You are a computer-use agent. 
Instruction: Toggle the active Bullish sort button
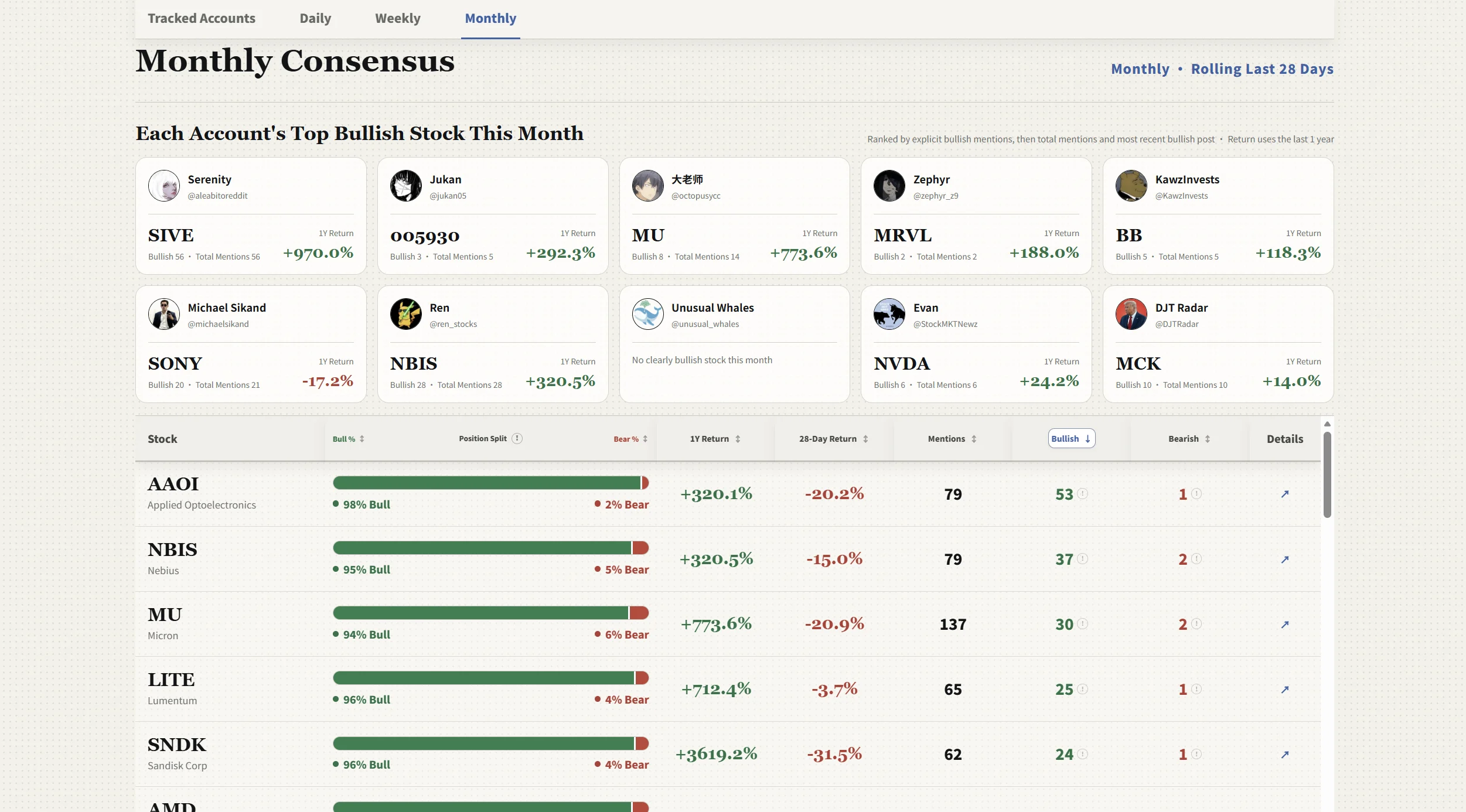pyautogui.click(x=1071, y=438)
